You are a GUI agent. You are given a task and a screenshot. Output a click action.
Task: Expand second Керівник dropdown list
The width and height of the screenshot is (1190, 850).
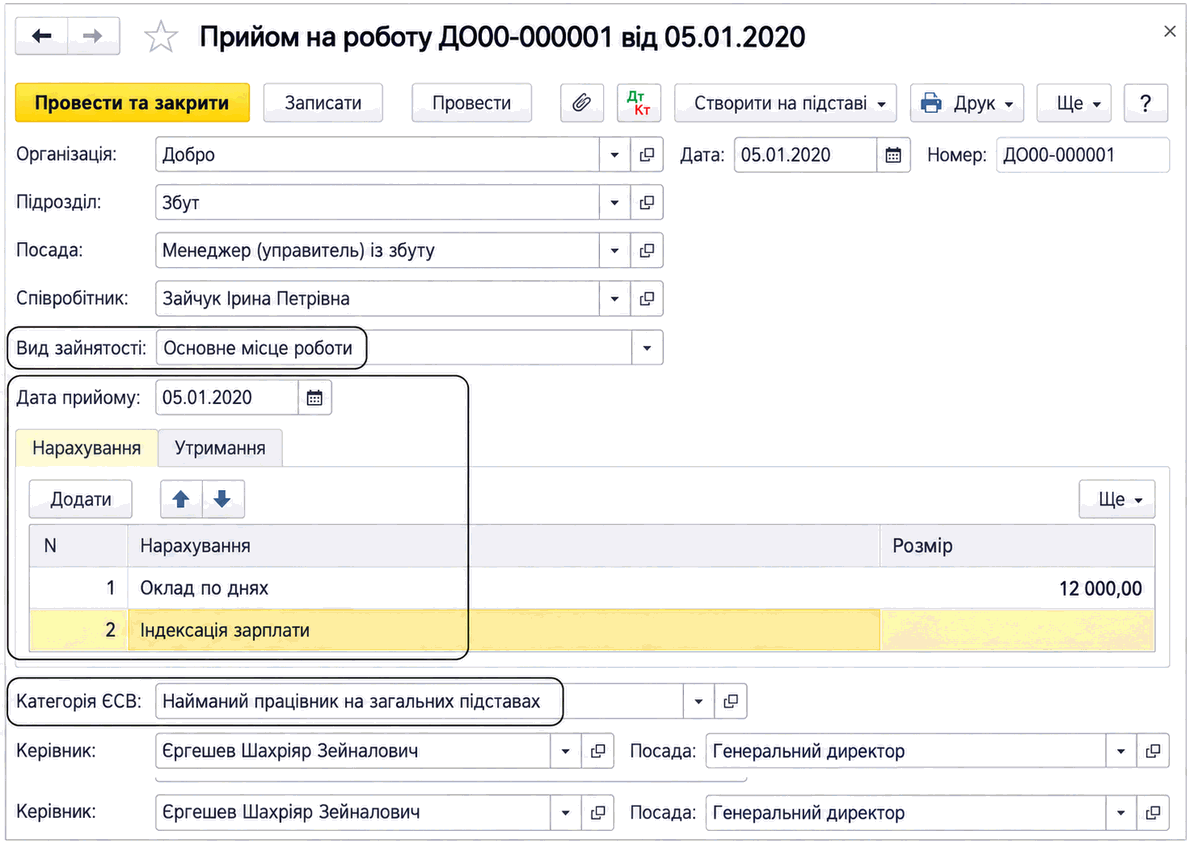click(x=565, y=813)
